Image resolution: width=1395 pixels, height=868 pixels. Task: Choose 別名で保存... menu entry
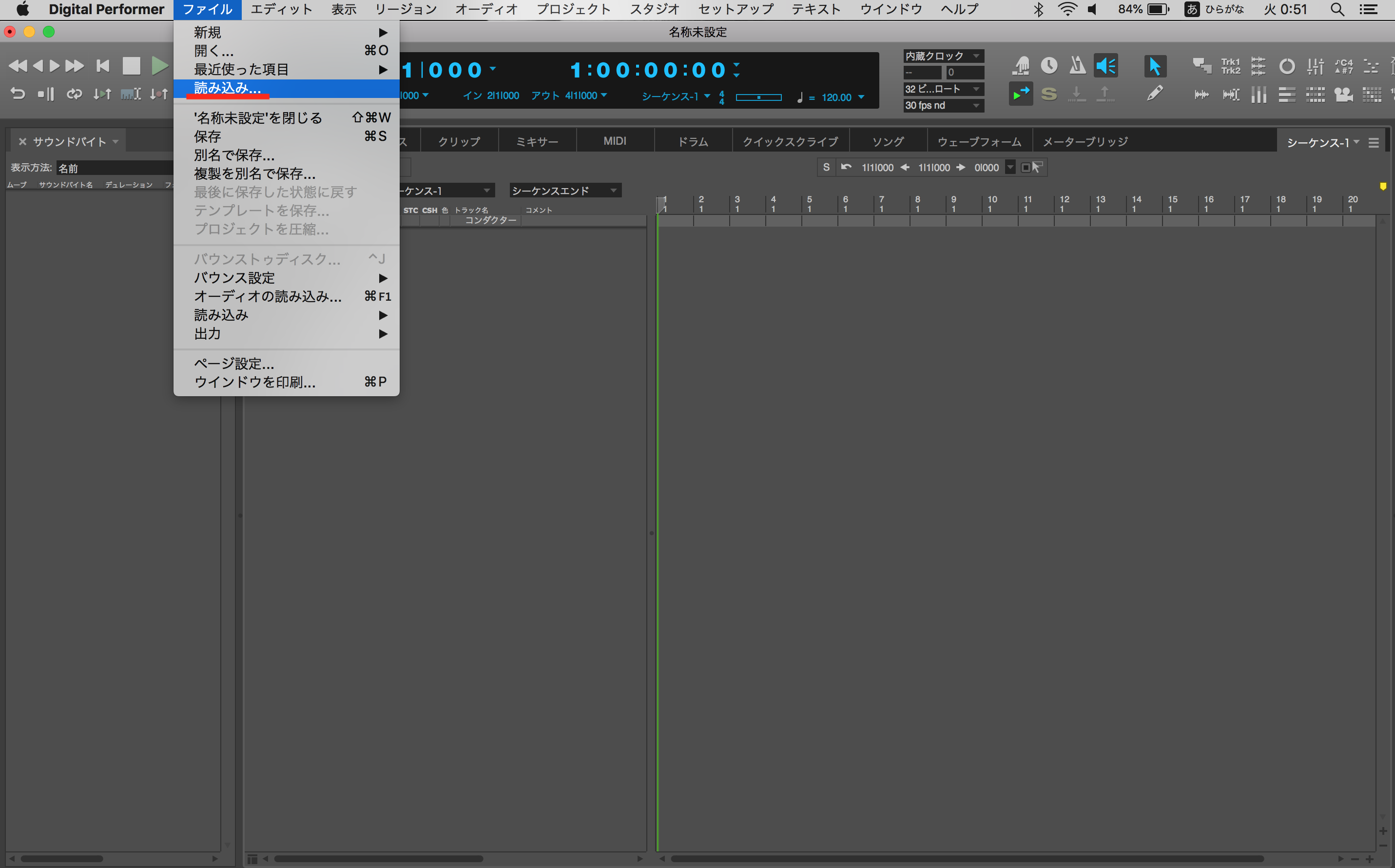coord(234,155)
